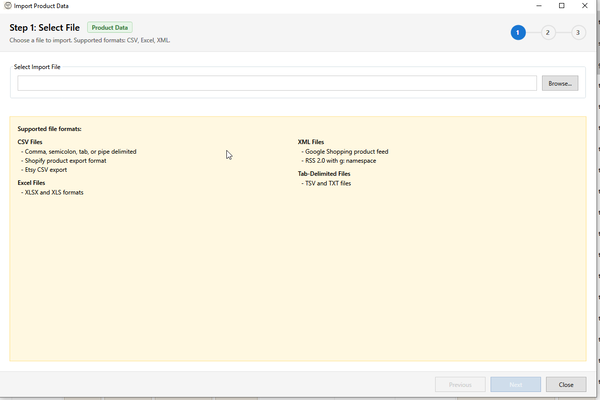The width and height of the screenshot is (600, 400).
Task: Click the Excel Files heading
Action: tap(32, 183)
